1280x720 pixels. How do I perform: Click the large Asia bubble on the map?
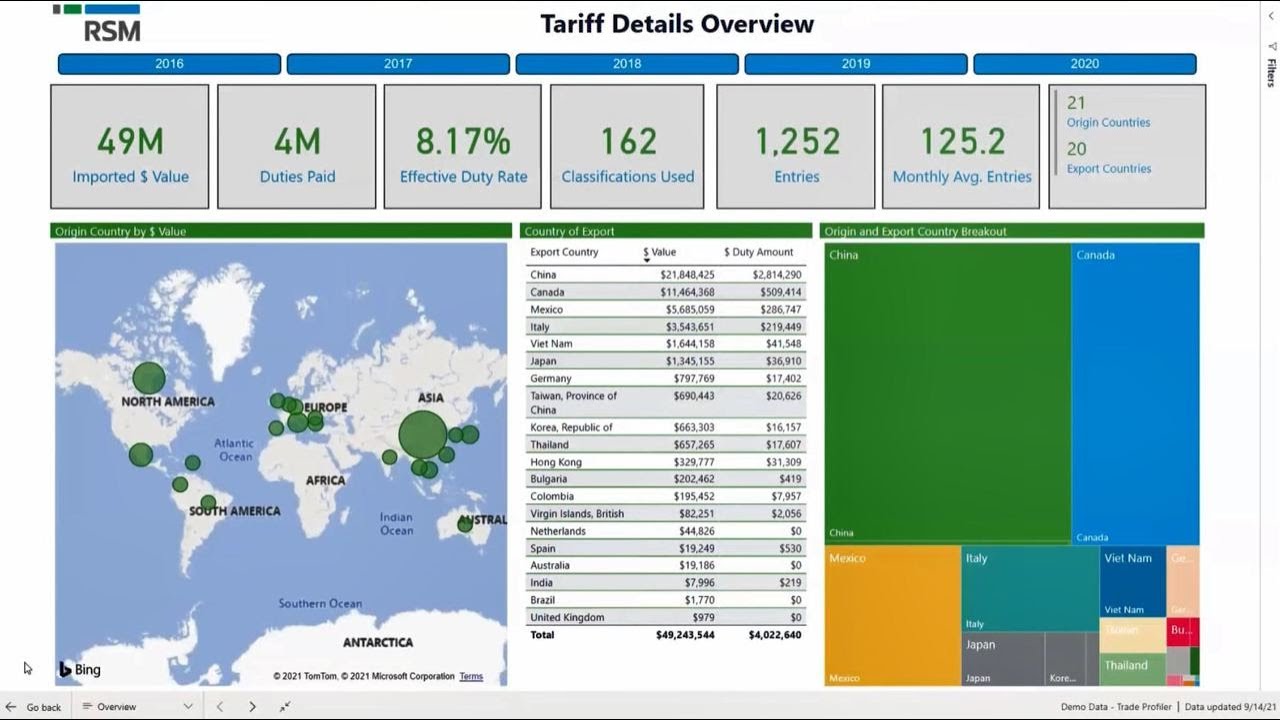[x=423, y=435]
